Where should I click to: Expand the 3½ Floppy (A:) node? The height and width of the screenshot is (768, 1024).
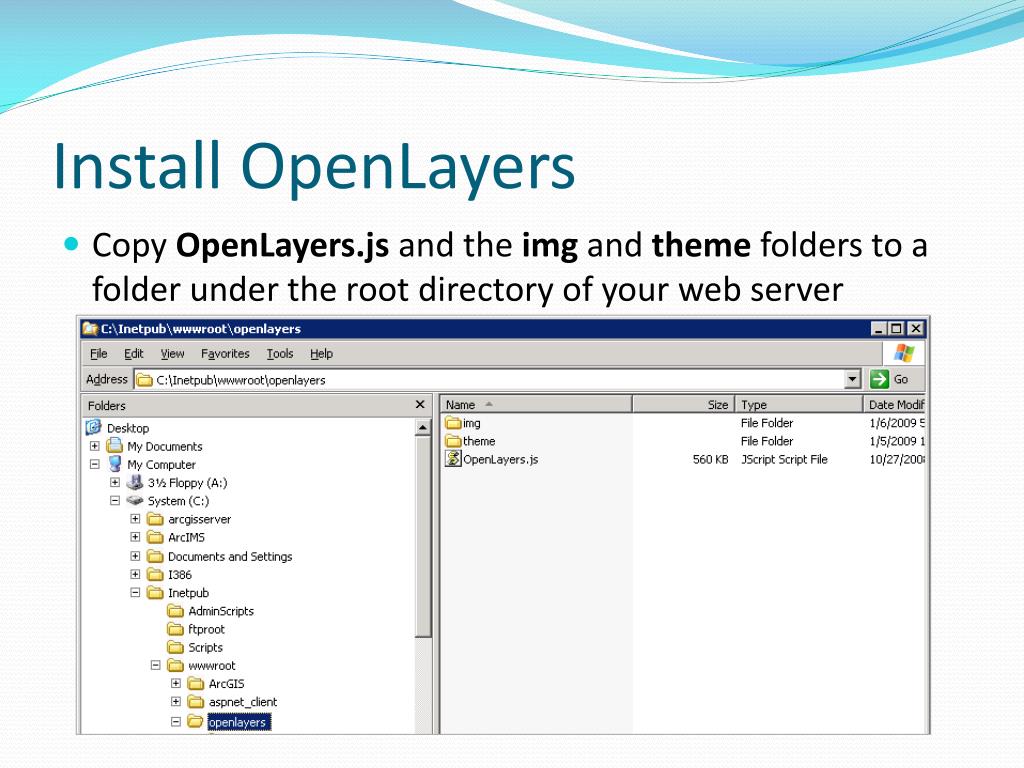point(115,483)
